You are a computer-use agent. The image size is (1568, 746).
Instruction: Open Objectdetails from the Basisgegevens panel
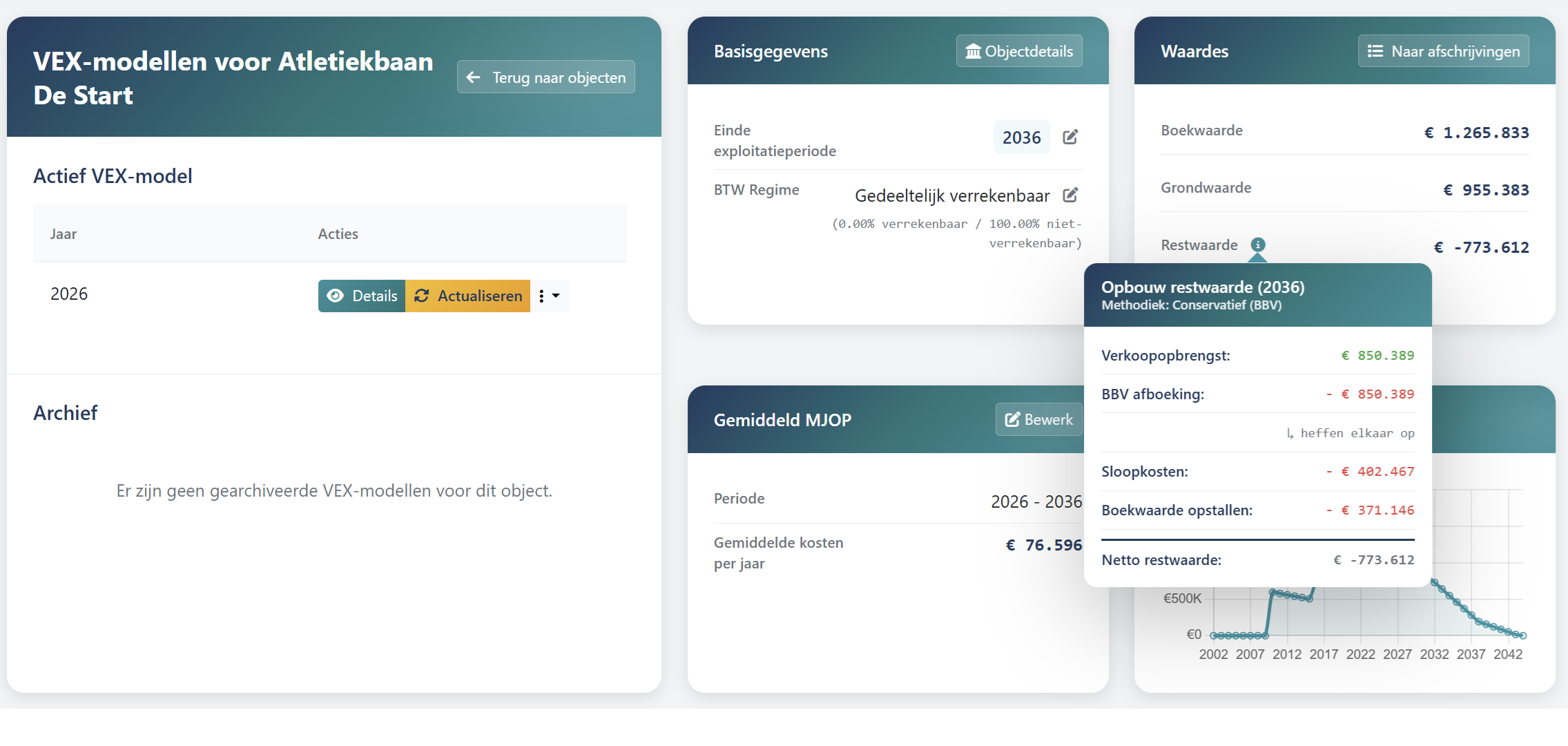click(x=1019, y=50)
